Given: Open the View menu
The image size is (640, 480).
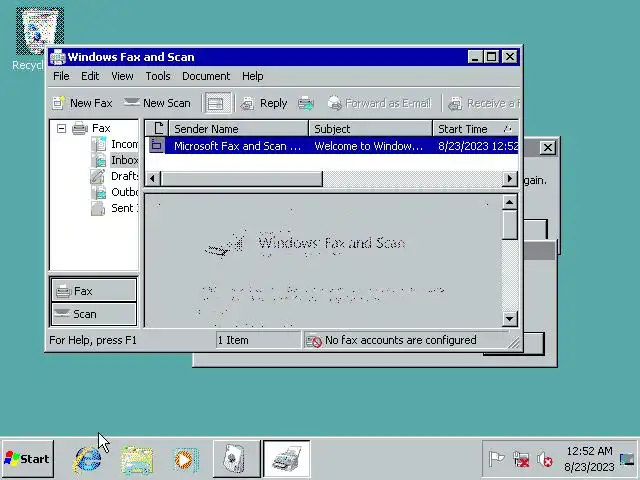Looking at the screenshot, I should point(122,76).
